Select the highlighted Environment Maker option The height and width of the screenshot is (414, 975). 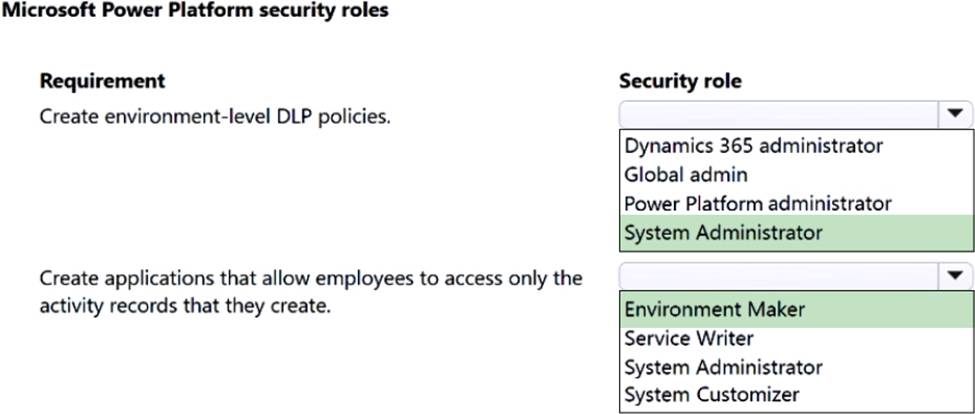797,309
